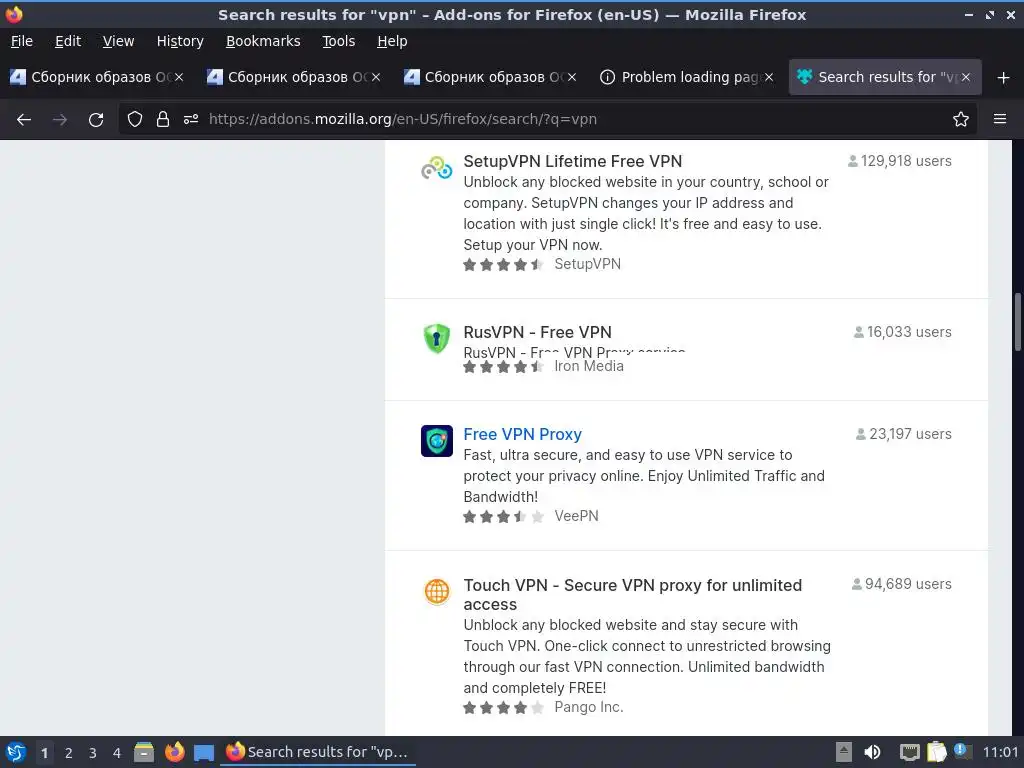Viewport: 1024px width, 768px height.
Task: Click the '23,197 users' count
Action: tap(904, 434)
